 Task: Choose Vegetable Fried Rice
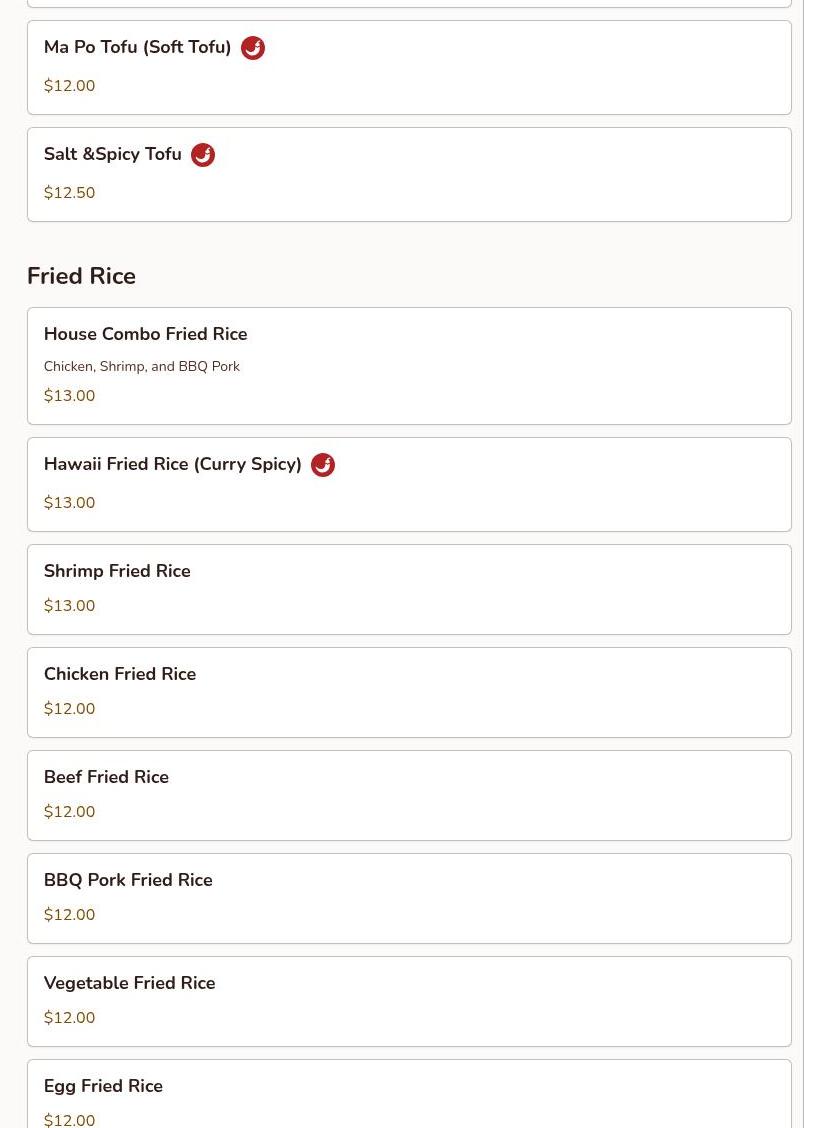click(x=409, y=1001)
